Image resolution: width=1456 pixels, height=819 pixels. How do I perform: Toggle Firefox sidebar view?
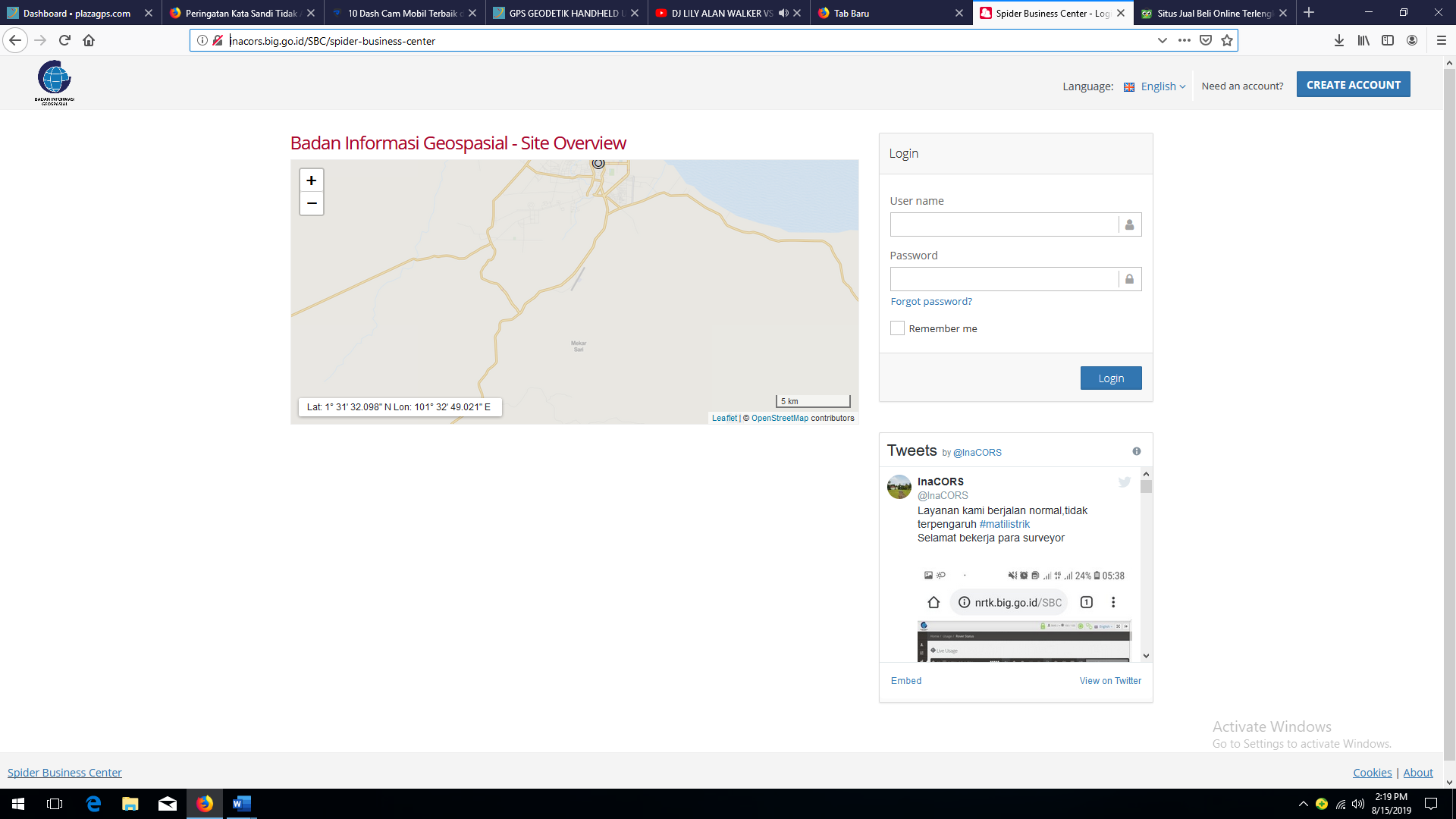[x=1388, y=40]
